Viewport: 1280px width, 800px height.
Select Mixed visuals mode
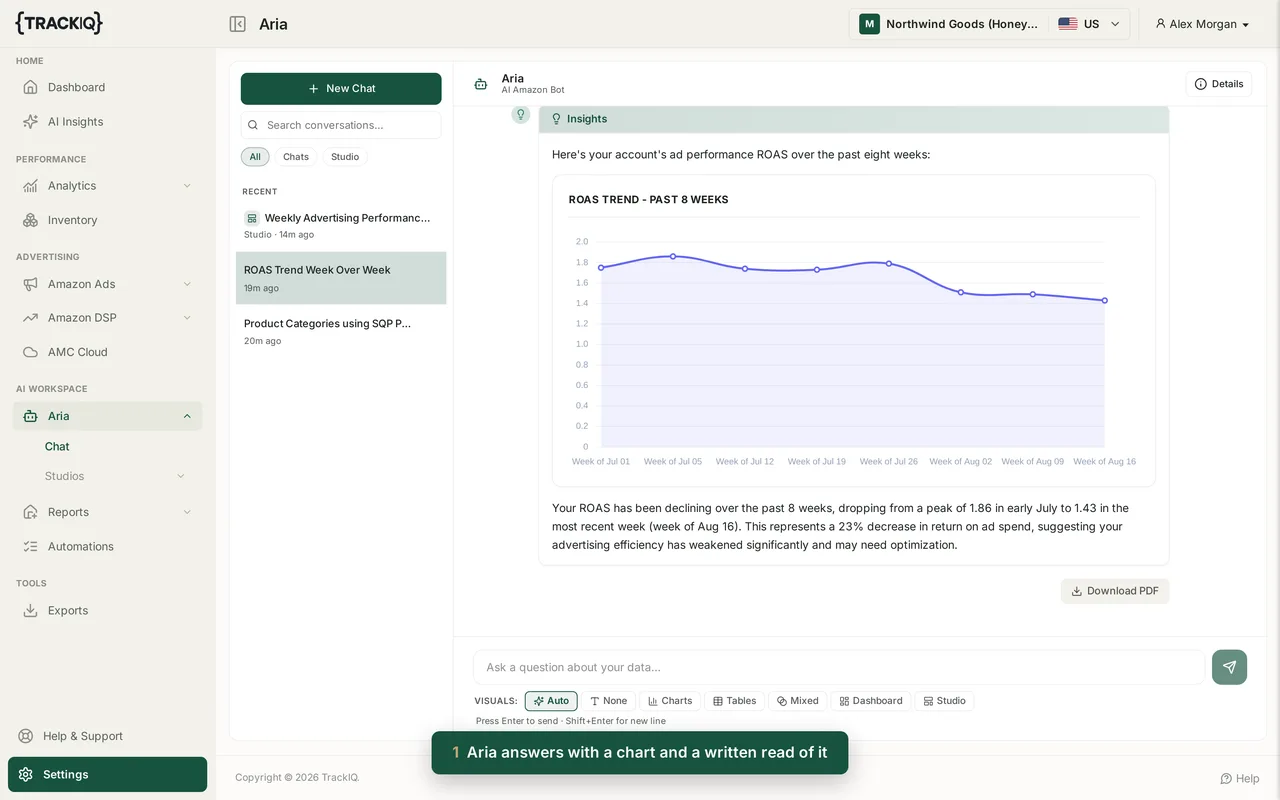(798, 701)
